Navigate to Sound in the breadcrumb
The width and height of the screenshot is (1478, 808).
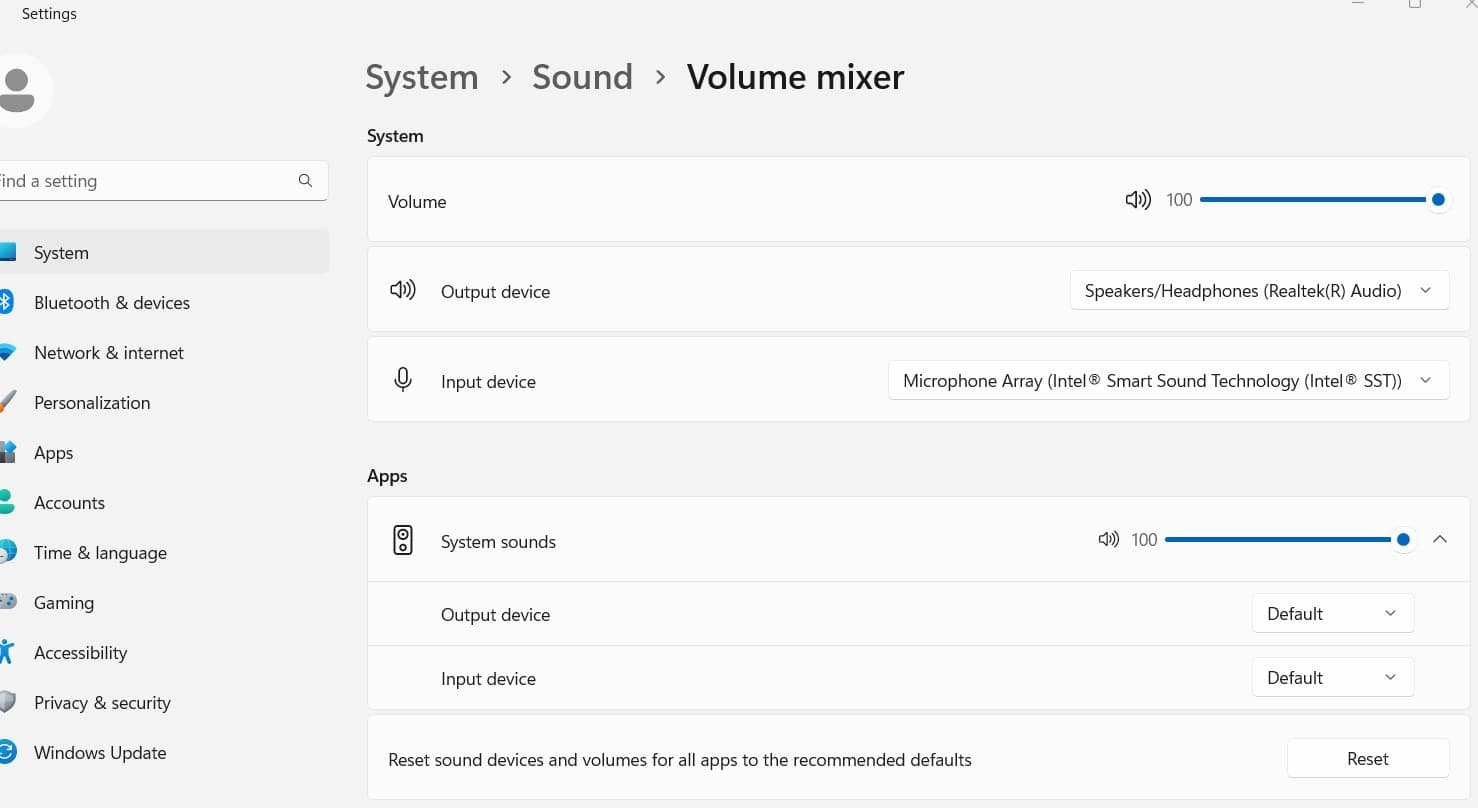[x=582, y=77]
